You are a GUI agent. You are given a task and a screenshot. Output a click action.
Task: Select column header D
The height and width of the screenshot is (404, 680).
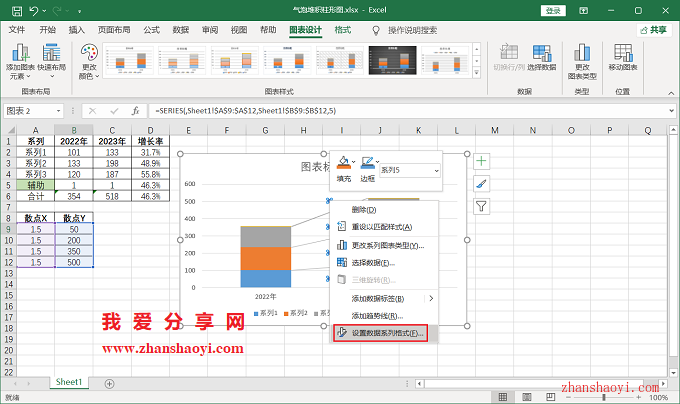click(150, 130)
